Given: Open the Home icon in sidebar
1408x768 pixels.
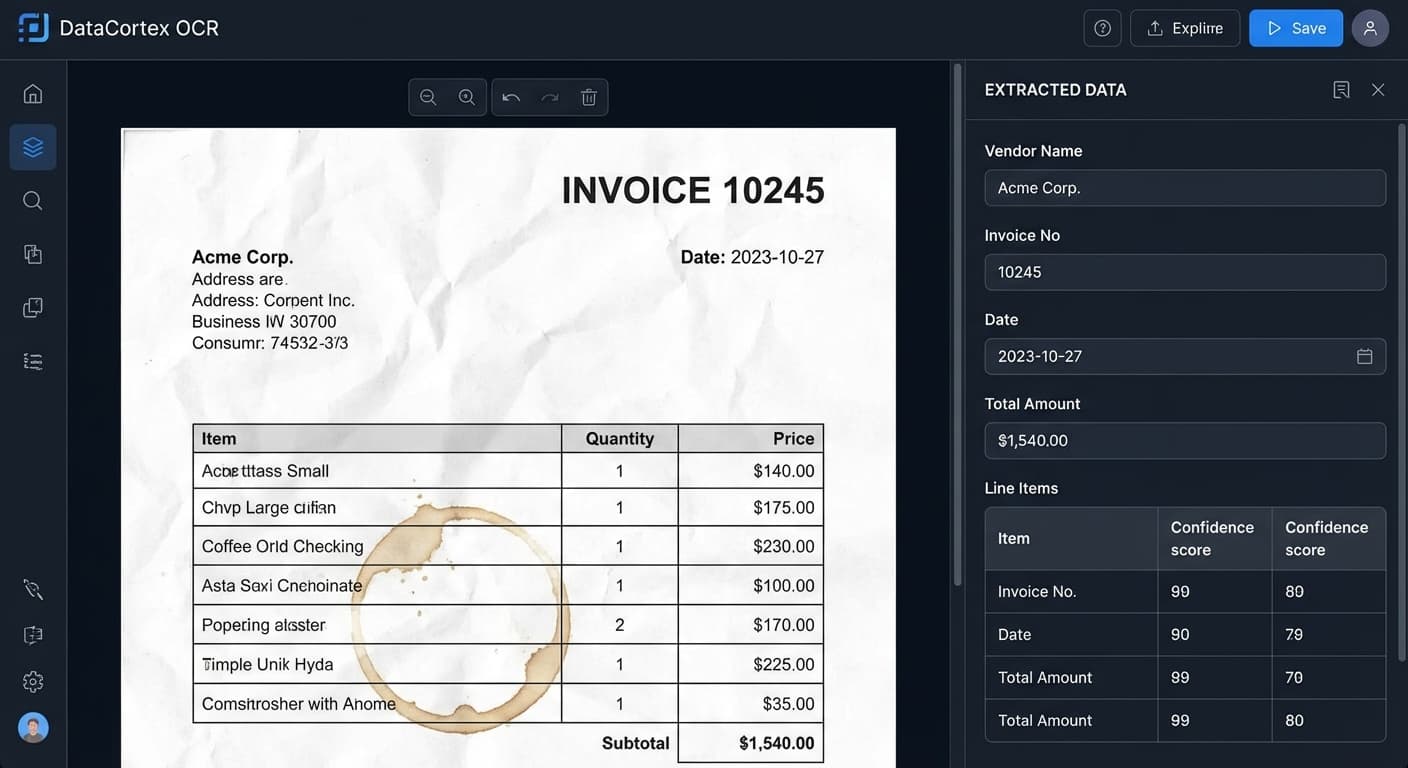Looking at the screenshot, I should (x=33, y=94).
